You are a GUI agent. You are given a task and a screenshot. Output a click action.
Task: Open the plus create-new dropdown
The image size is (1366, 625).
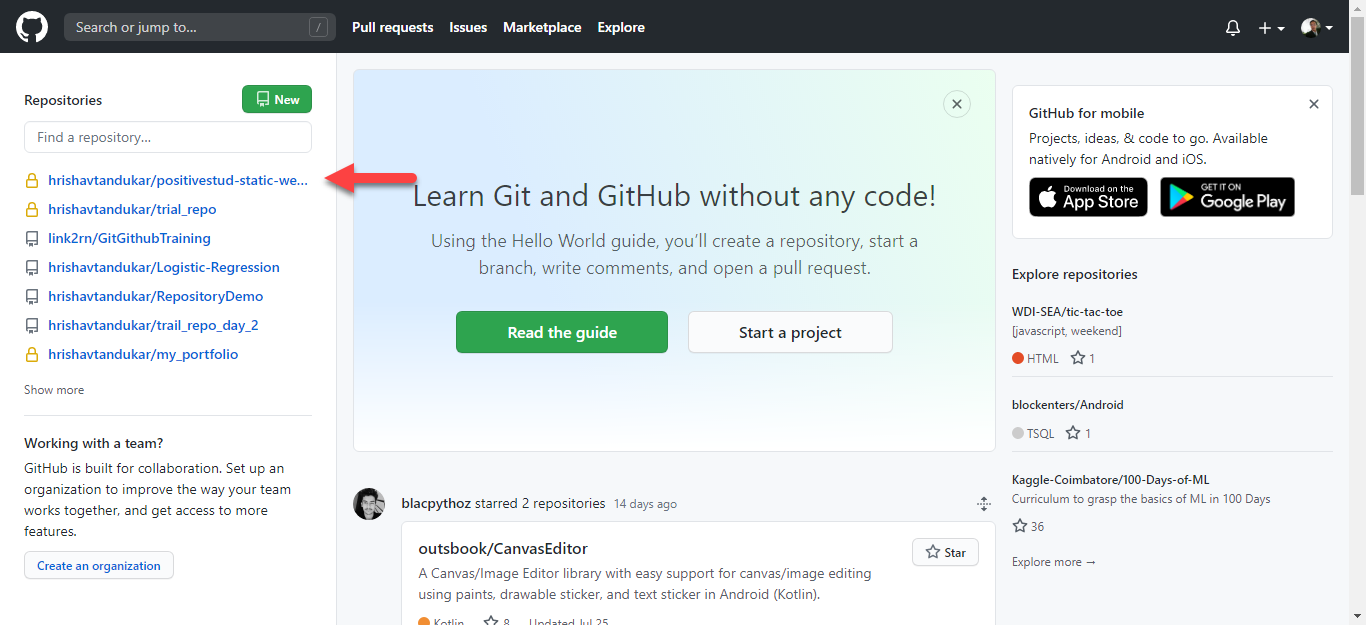1271,28
